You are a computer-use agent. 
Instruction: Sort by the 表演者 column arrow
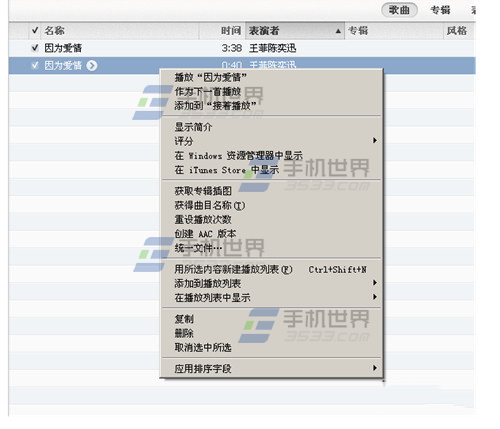[338, 31]
